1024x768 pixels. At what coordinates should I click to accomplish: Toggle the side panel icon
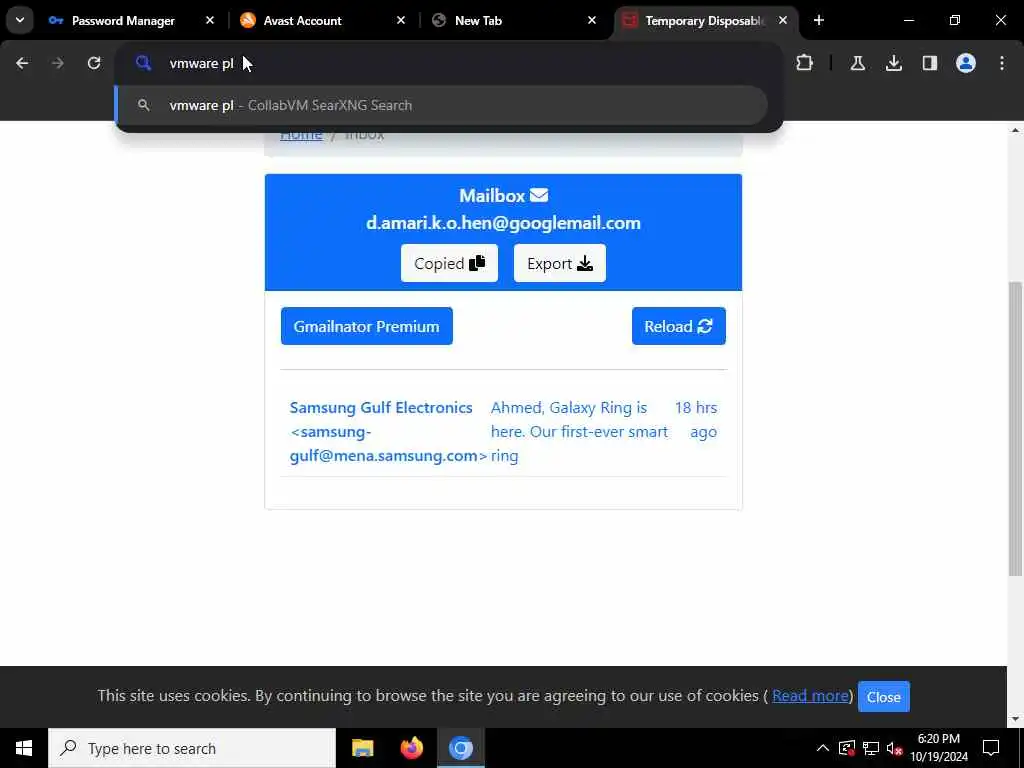tap(930, 63)
